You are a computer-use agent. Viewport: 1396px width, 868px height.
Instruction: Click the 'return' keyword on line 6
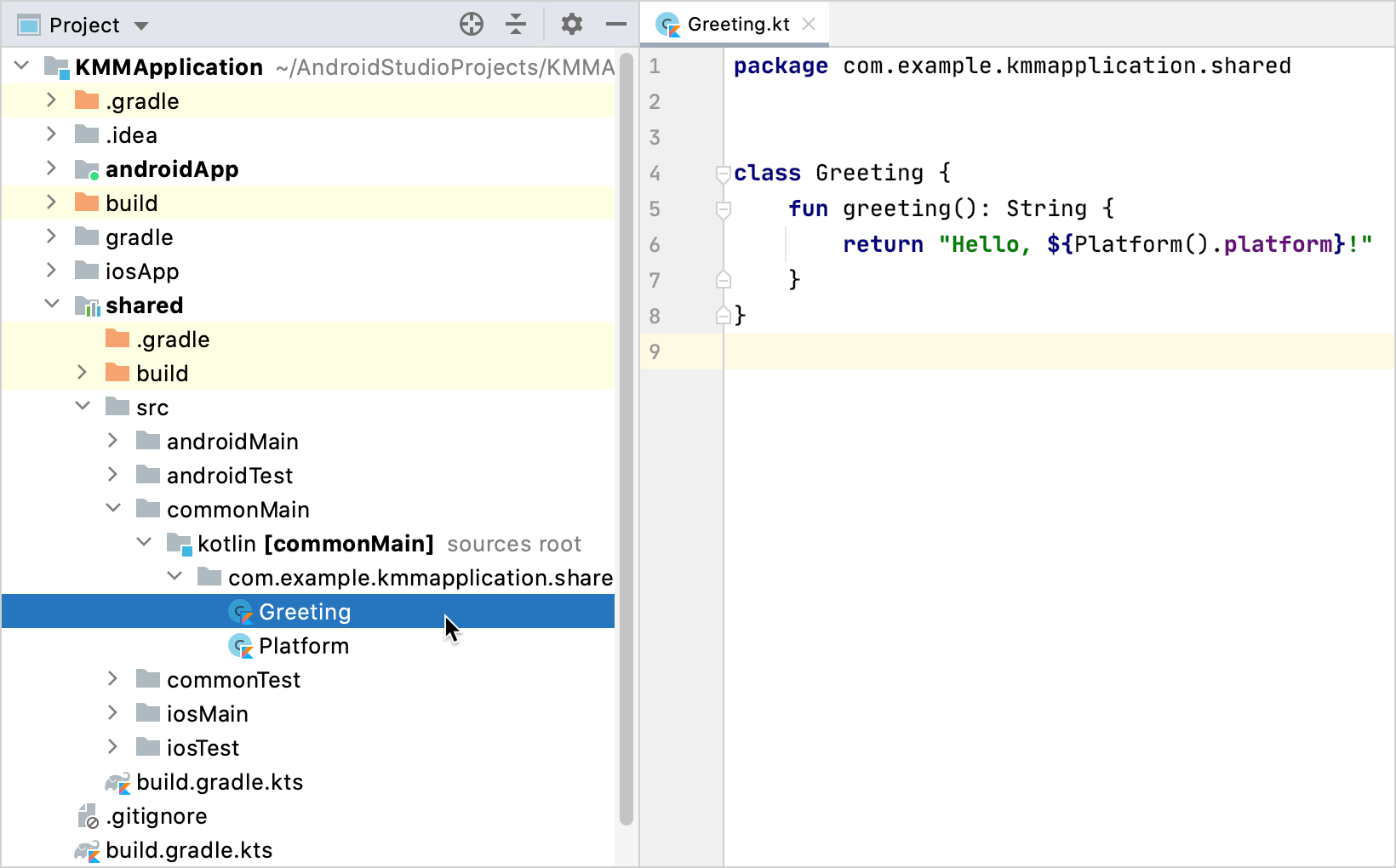click(883, 244)
